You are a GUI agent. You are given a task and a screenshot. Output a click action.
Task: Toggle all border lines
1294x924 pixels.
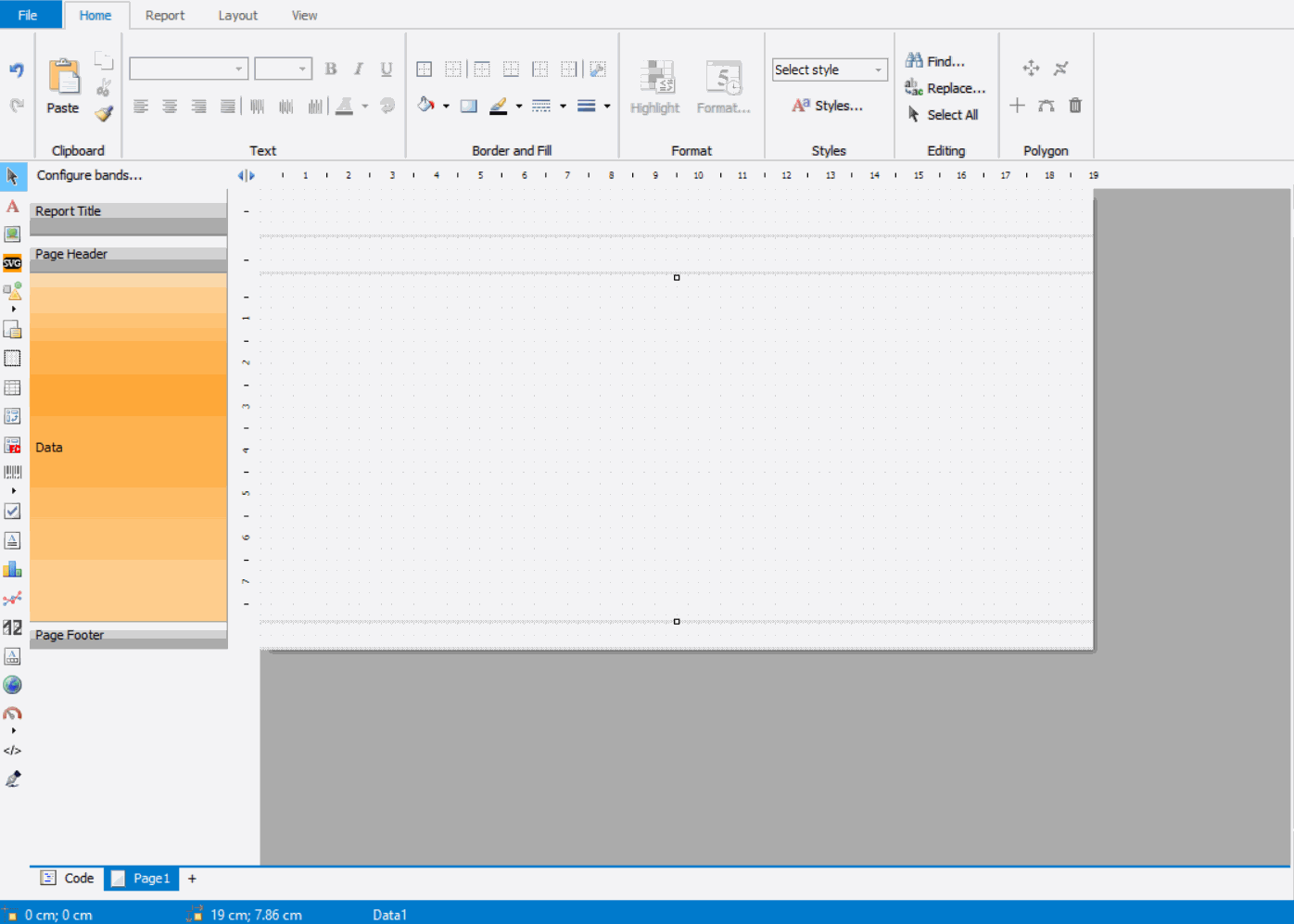[x=425, y=70]
